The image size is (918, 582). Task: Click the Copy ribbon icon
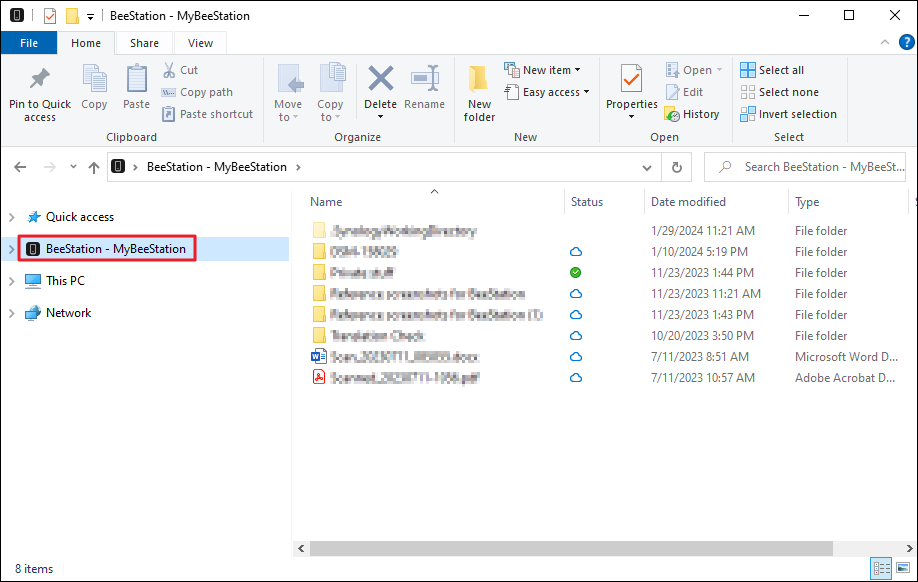(x=94, y=80)
